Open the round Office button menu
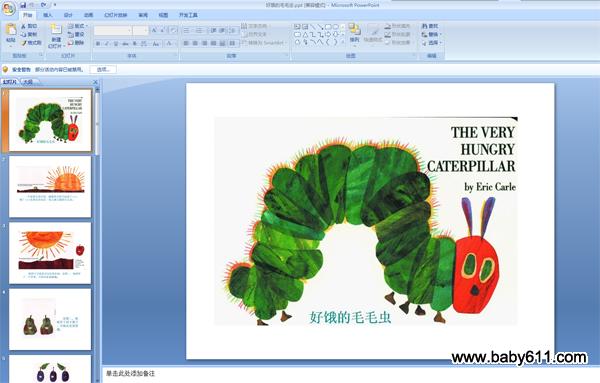The width and height of the screenshot is (600, 383). (x=8, y=8)
